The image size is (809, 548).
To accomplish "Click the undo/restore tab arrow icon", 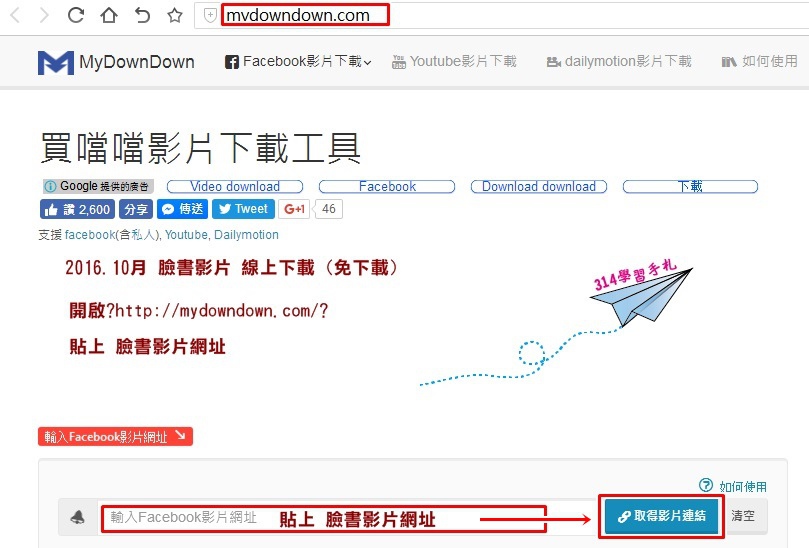I will point(142,15).
